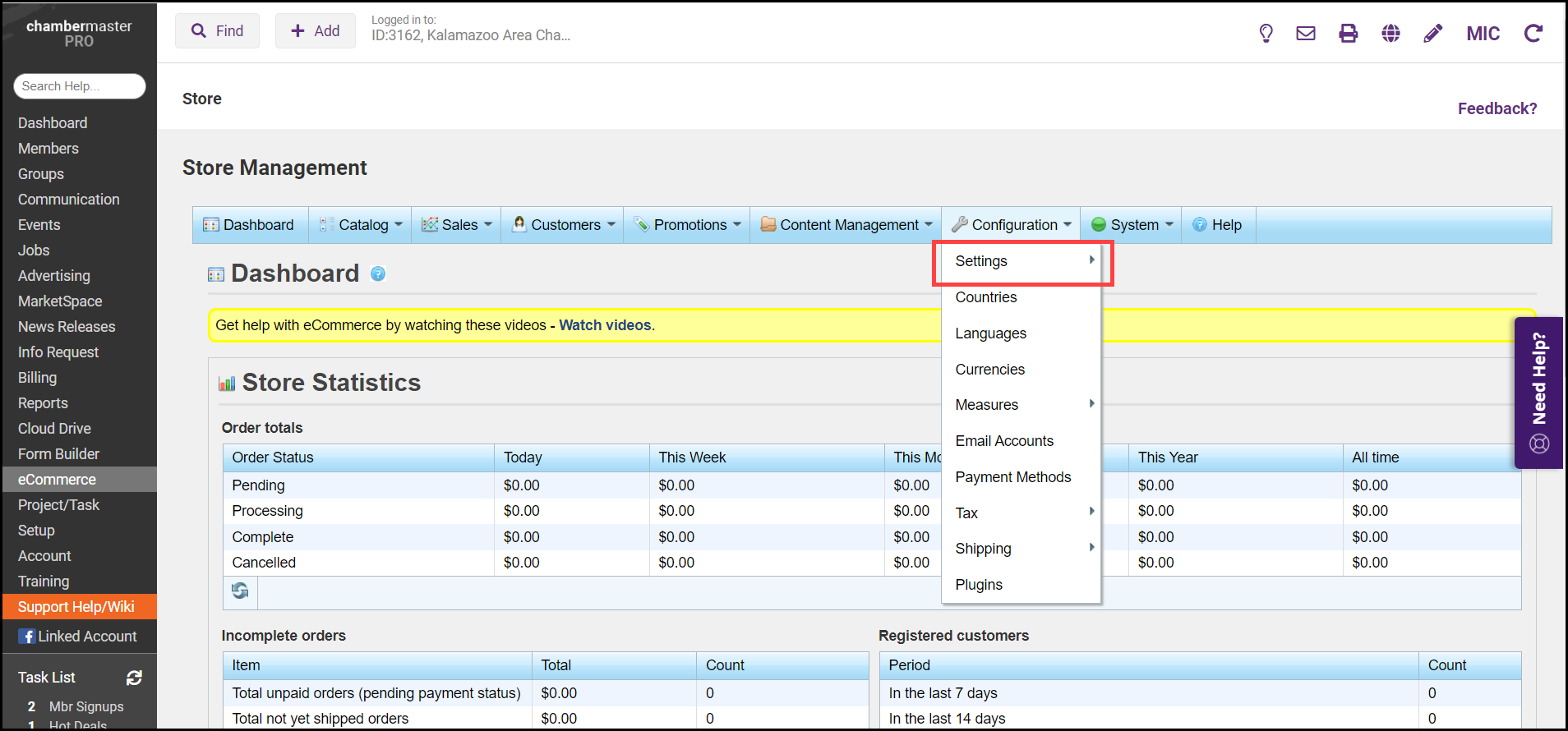The width and height of the screenshot is (1568, 731).
Task: Refresh the Task List in sidebar
Action: pos(134,678)
